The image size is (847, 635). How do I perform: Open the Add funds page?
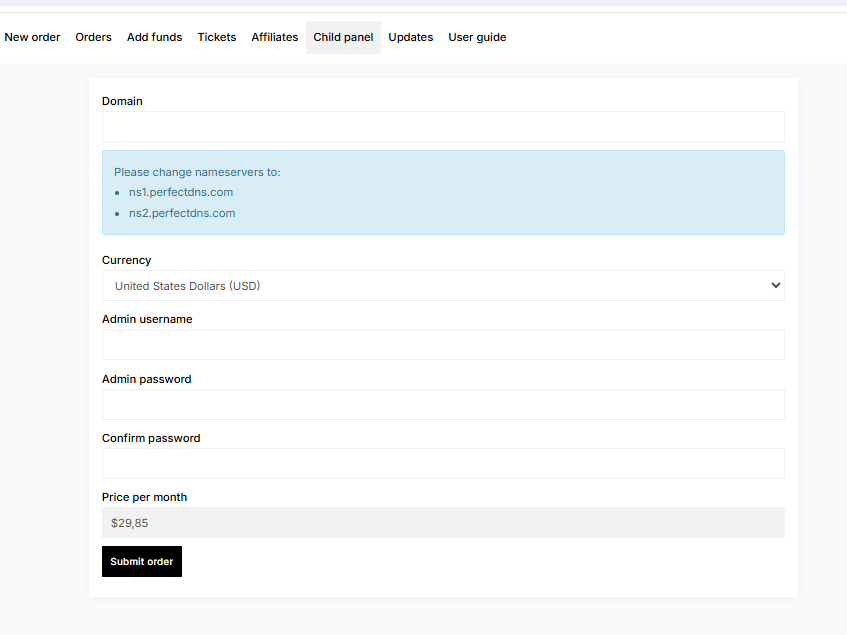point(155,37)
